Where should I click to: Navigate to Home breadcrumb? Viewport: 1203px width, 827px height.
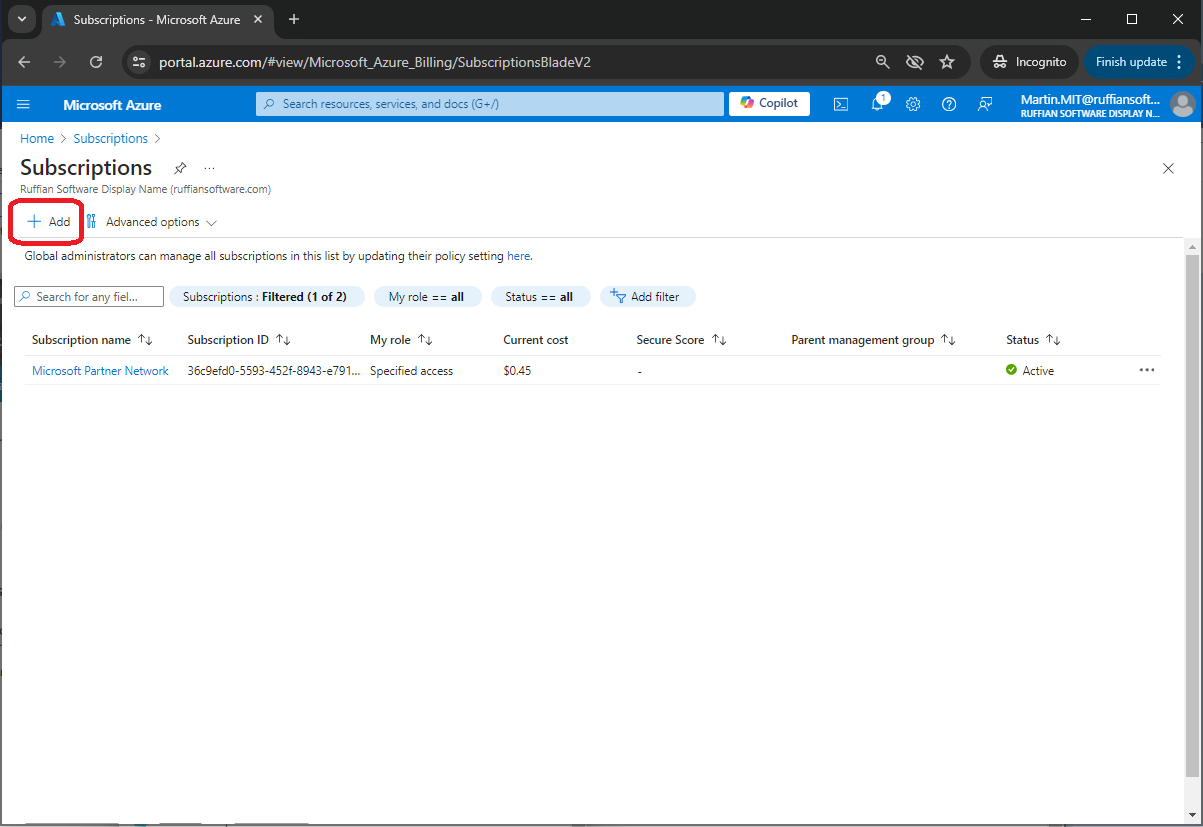(37, 139)
